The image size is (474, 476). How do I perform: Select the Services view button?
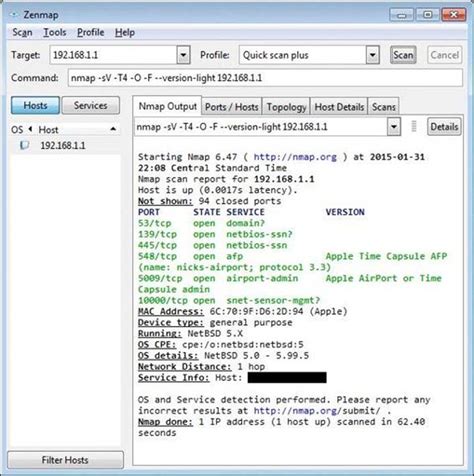pos(90,105)
